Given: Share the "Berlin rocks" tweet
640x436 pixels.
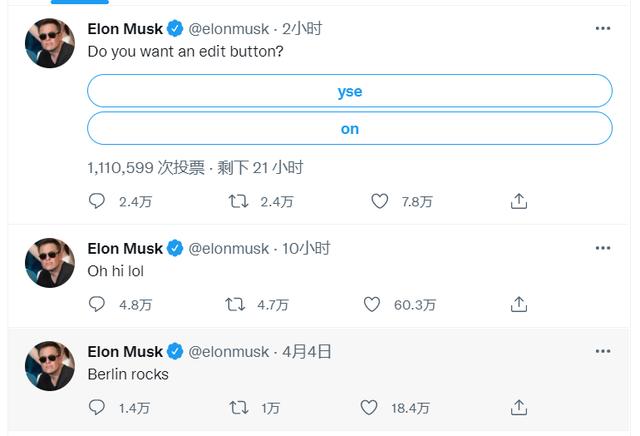Looking at the screenshot, I should point(519,407).
